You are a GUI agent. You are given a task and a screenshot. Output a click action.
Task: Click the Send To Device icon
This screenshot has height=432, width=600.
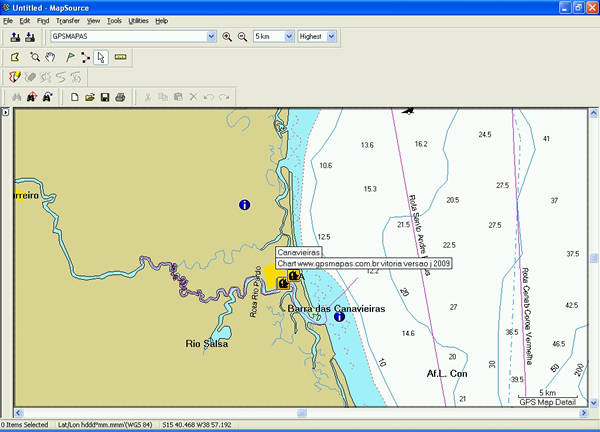tap(15, 37)
